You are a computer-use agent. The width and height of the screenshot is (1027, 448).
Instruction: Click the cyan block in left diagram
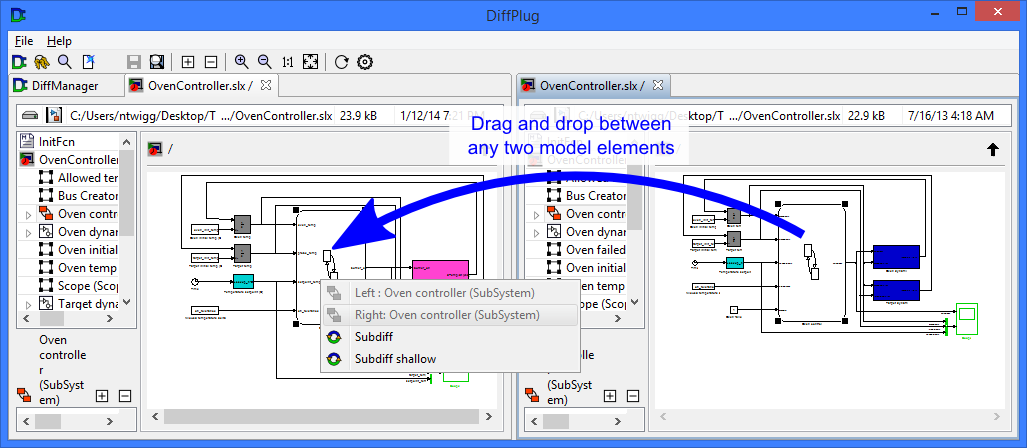243,282
